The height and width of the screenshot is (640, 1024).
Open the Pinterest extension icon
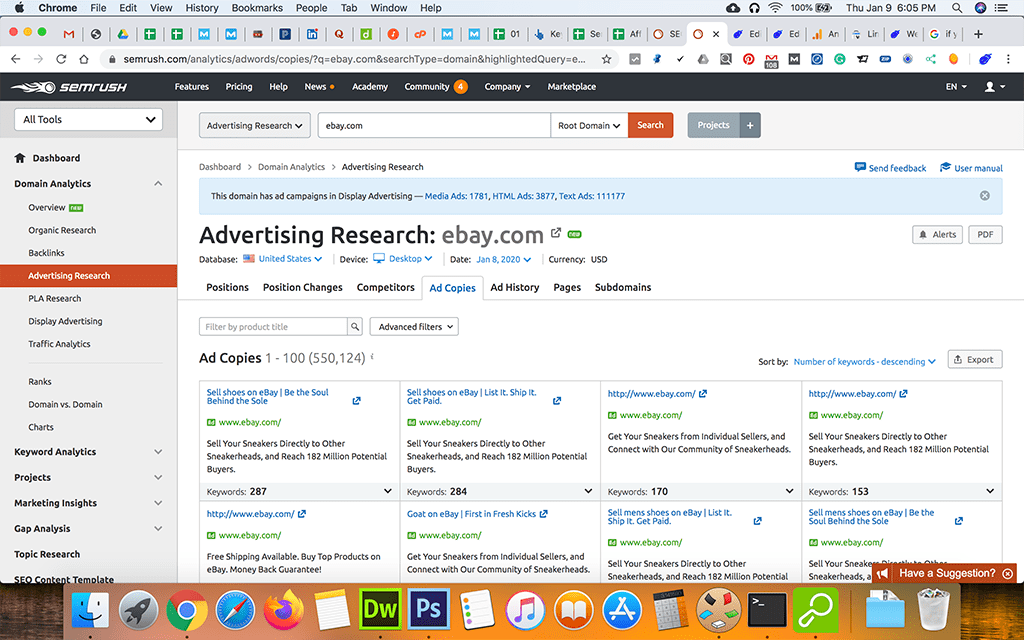748,59
